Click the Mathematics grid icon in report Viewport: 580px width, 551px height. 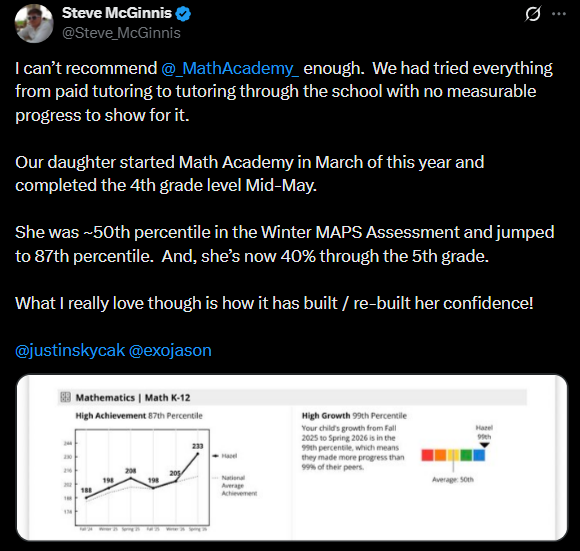pyautogui.click(x=65, y=398)
